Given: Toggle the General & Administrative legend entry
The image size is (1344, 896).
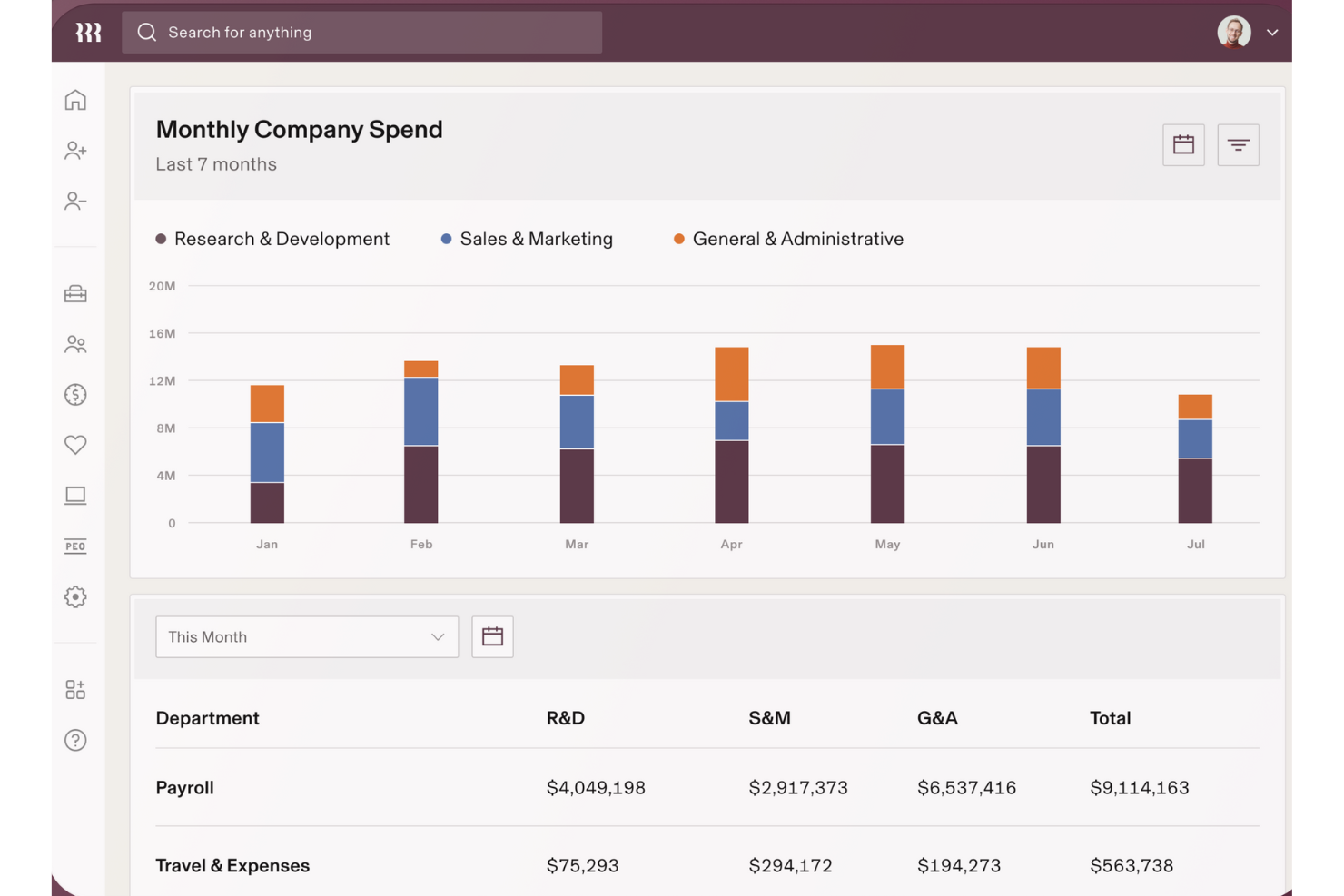Looking at the screenshot, I should pos(789,239).
